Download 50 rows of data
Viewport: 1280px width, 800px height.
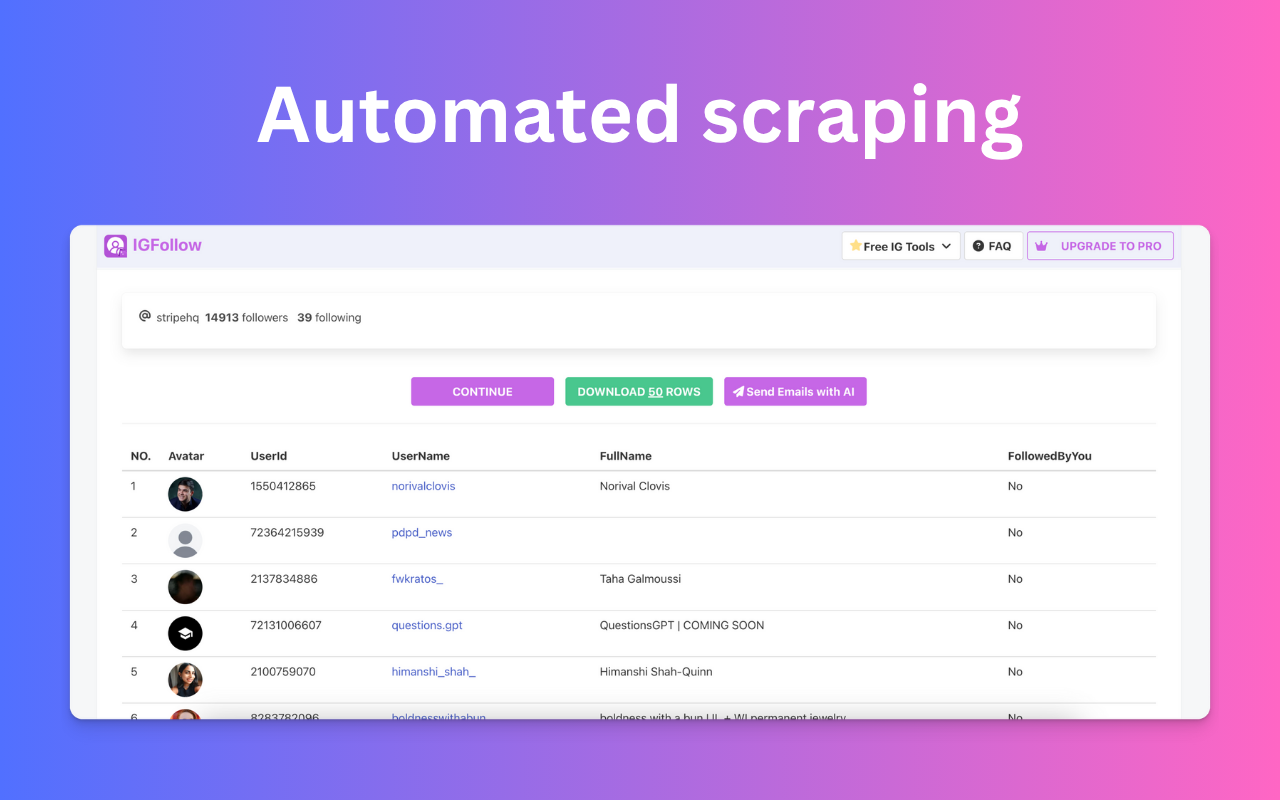tap(639, 392)
